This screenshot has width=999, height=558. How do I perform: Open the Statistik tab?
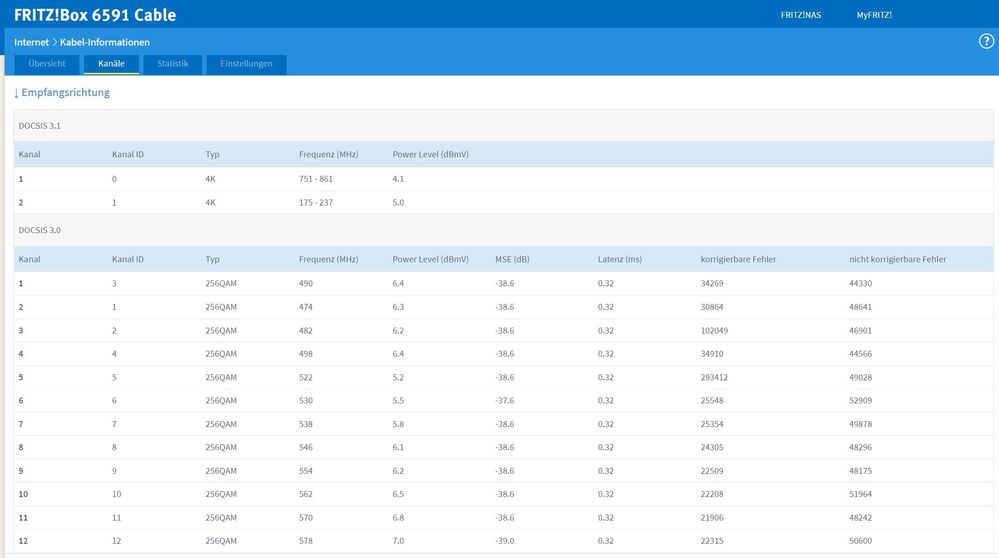(172, 64)
